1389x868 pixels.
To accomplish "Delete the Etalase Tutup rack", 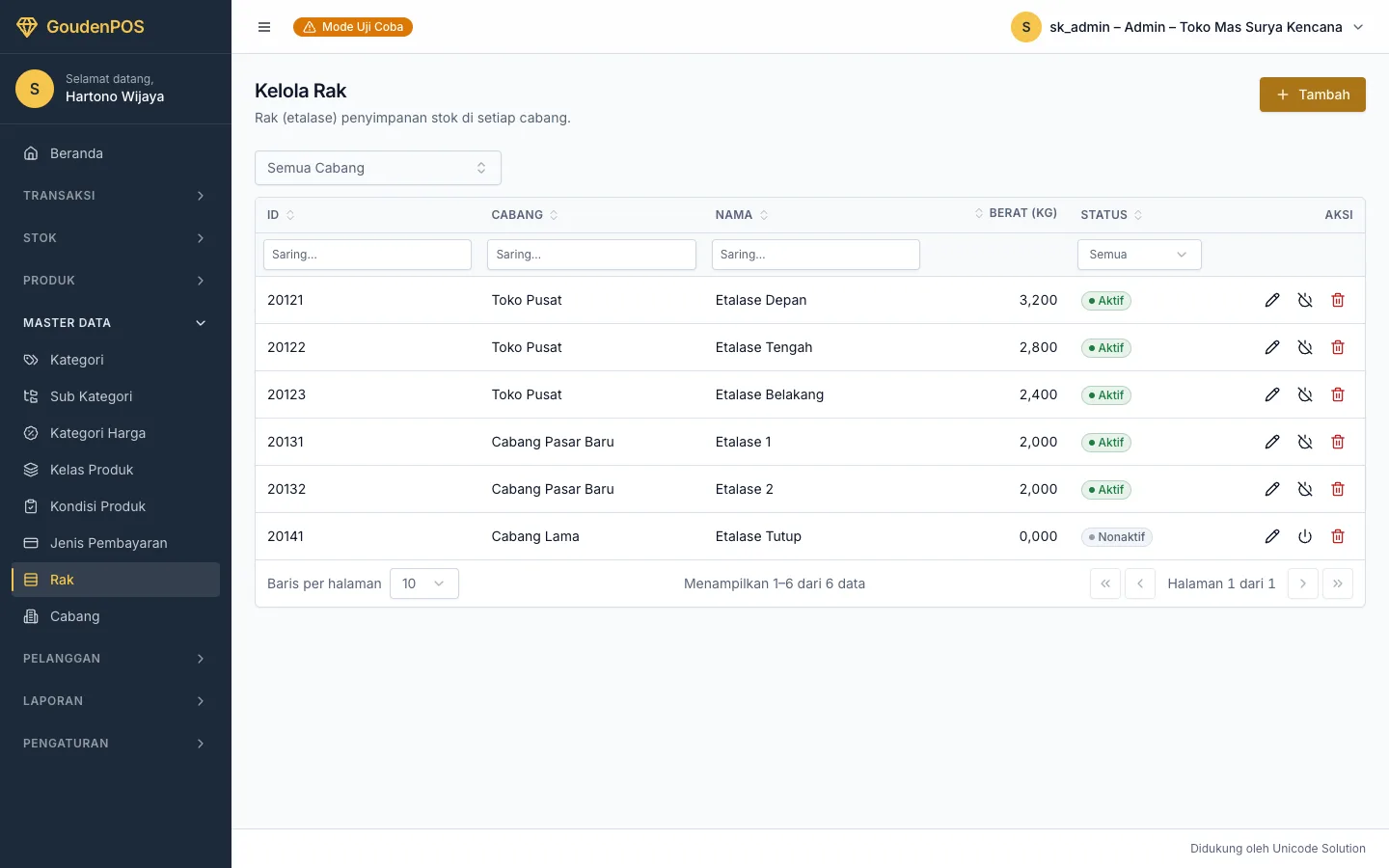I will point(1338,536).
